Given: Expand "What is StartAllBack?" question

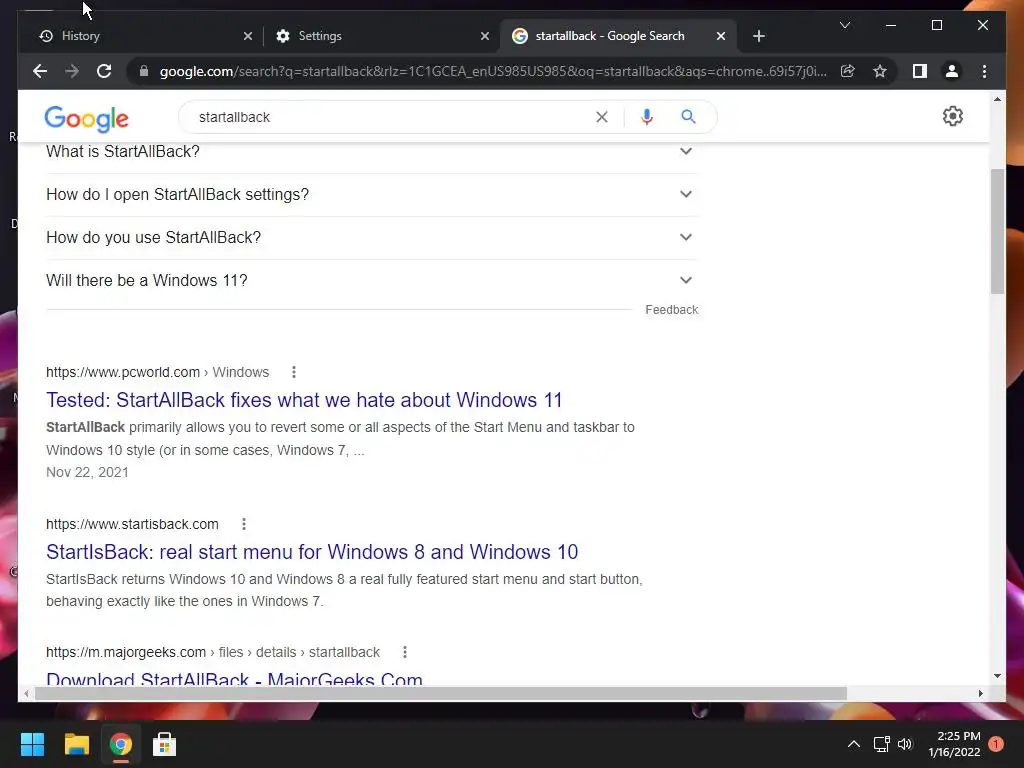Looking at the screenshot, I should tap(371, 152).
